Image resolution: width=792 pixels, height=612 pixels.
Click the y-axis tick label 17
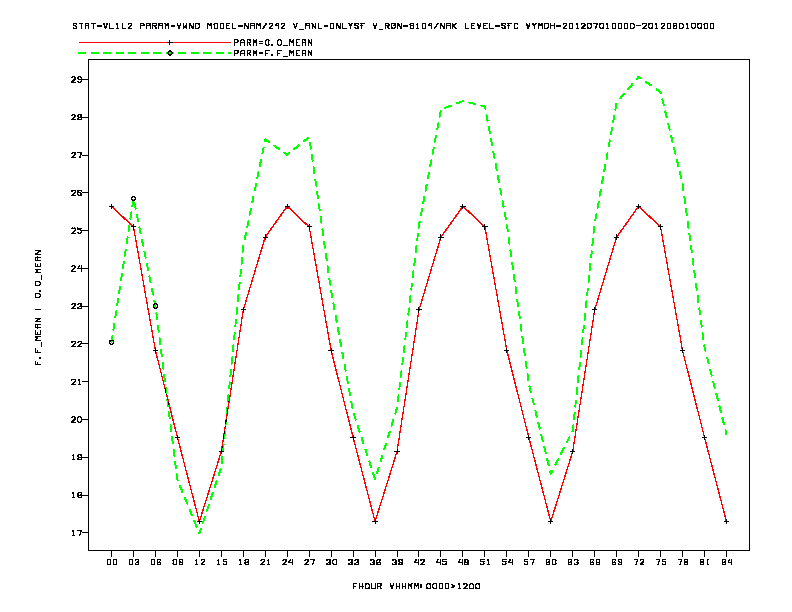[76, 533]
